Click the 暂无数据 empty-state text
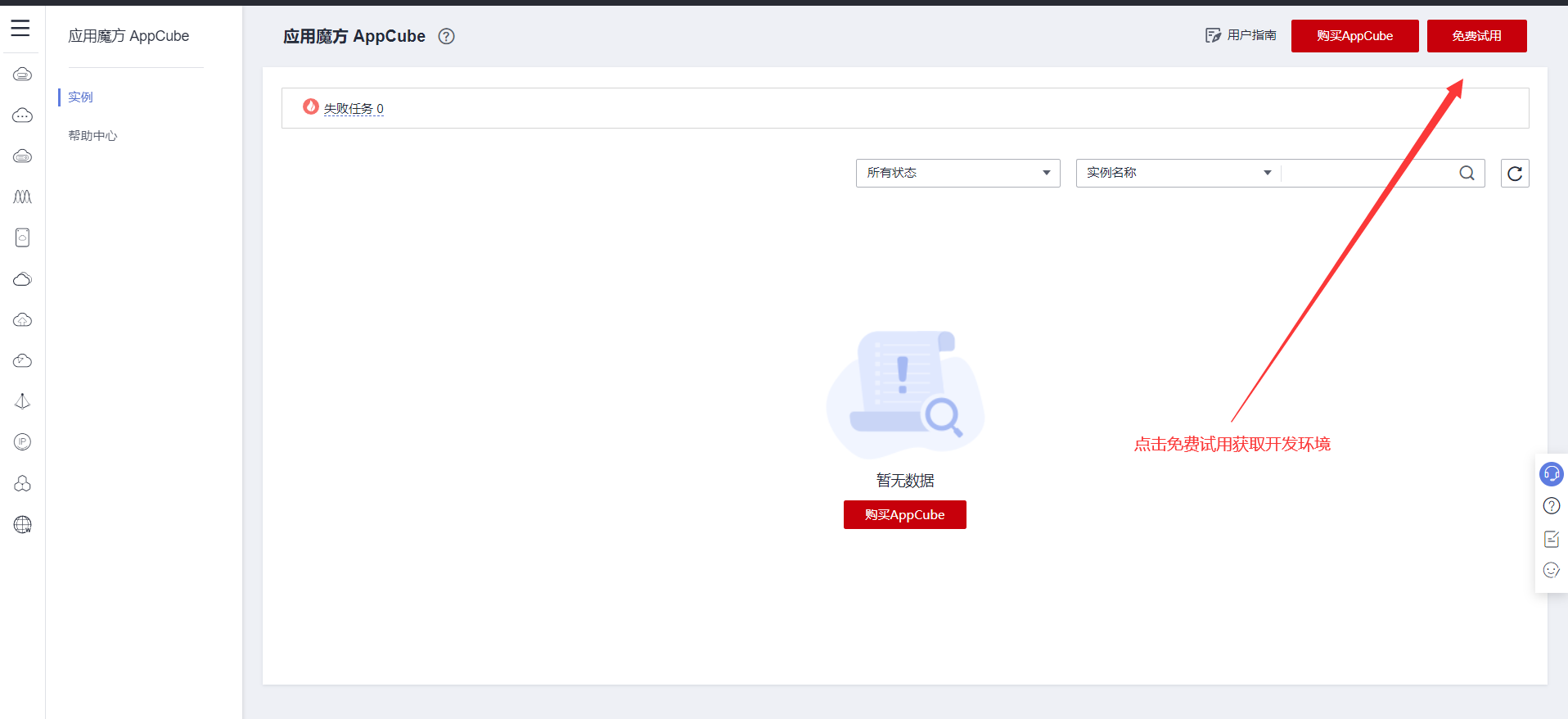The image size is (1568, 719). tap(905, 481)
